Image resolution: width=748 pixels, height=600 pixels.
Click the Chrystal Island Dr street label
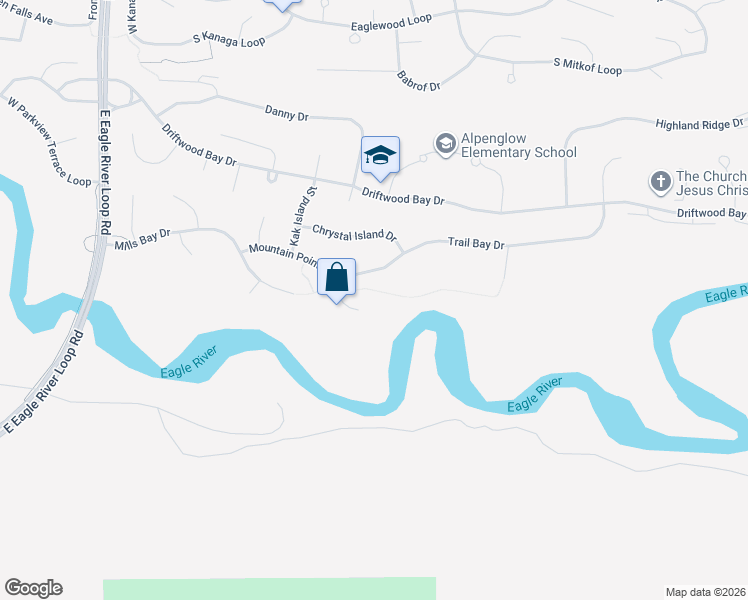point(355,233)
